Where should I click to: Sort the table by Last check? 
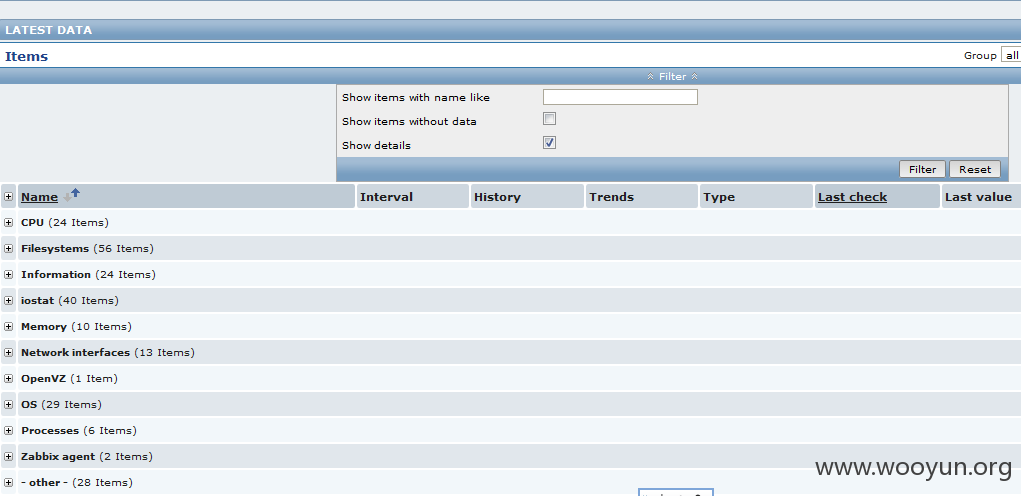[x=852, y=197]
